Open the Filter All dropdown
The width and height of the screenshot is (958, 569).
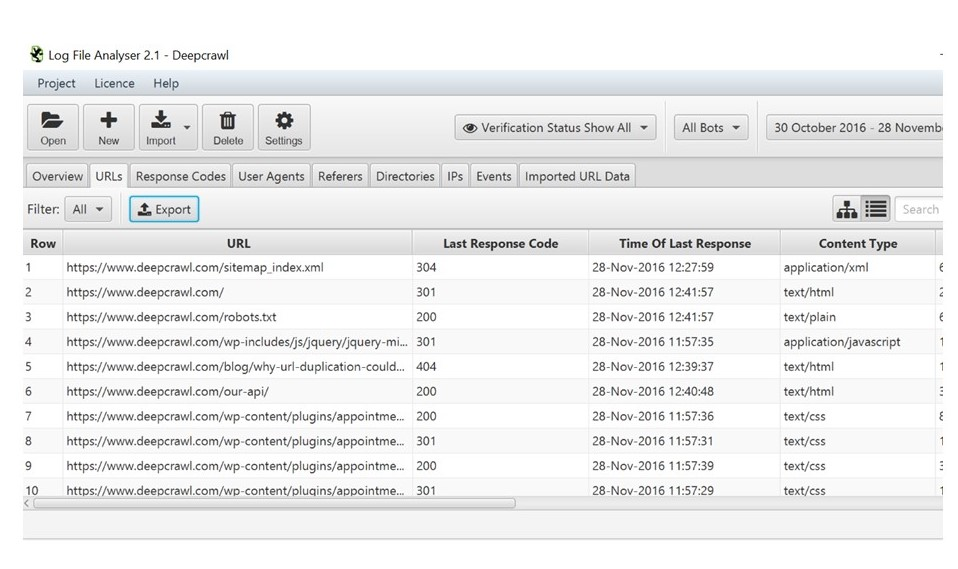[x=88, y=209]
